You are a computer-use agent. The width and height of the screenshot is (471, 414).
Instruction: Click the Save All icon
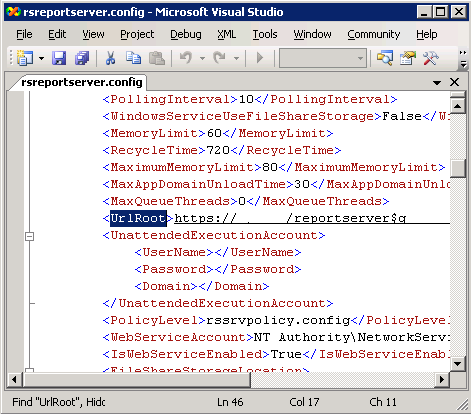pyautogui.click(x=82, y=58)
